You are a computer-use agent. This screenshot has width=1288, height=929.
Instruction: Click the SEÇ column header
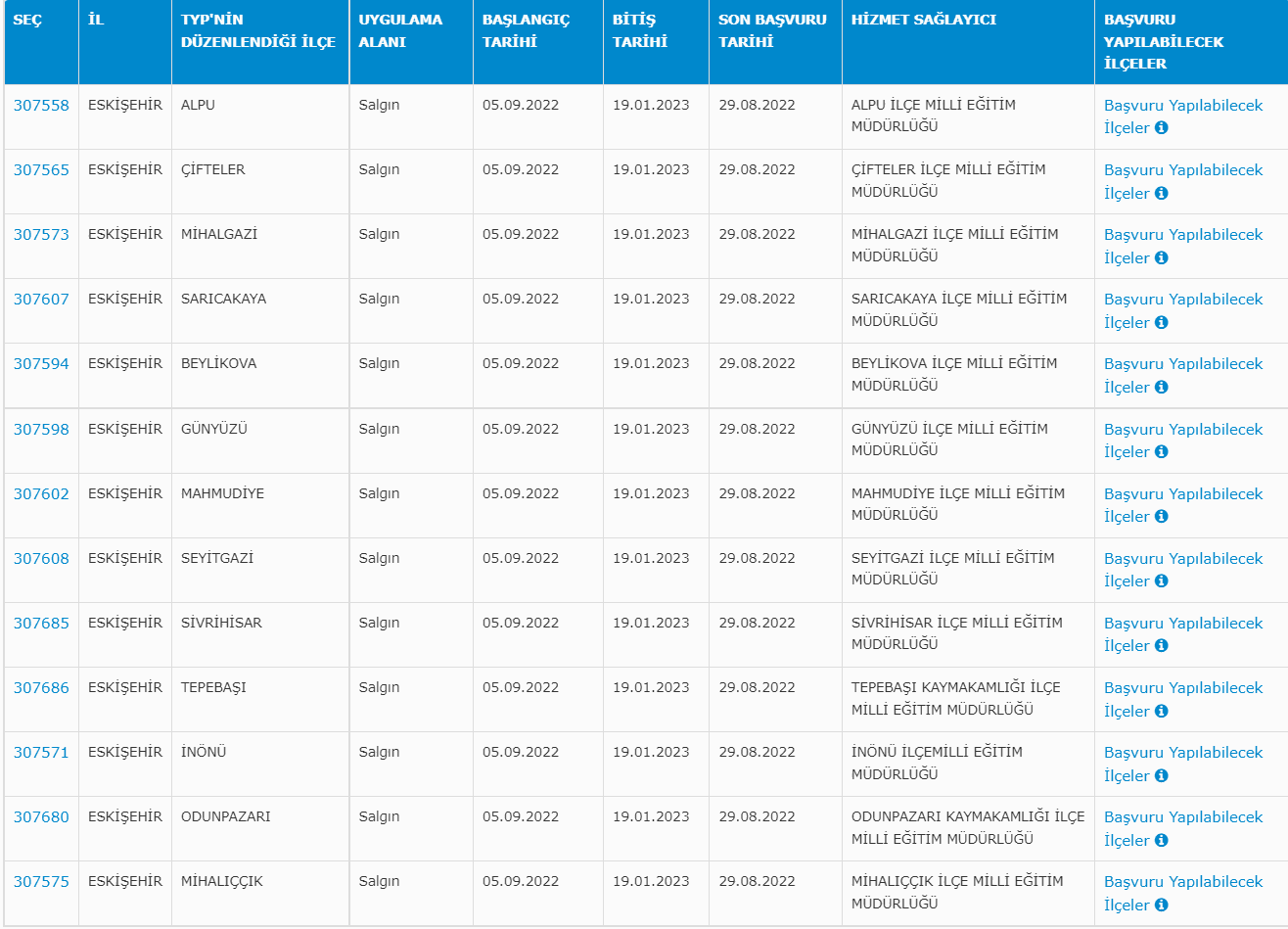(x=27, y=20)
